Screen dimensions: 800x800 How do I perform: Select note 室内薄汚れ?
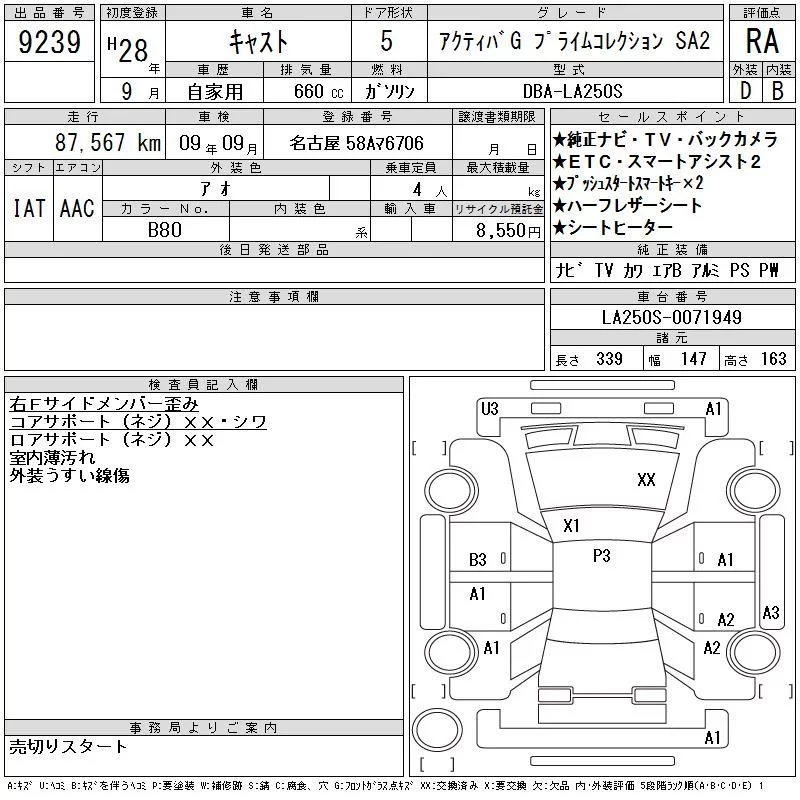52,458
